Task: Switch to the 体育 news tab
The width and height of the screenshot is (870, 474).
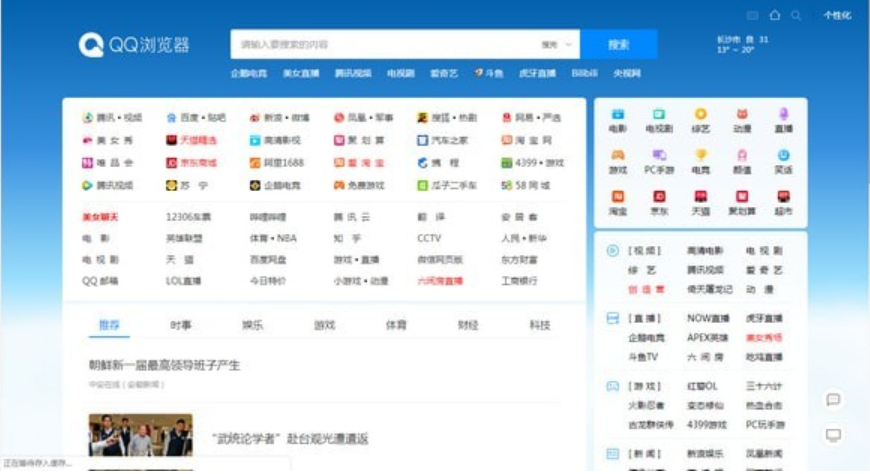Action: (396, 325)
